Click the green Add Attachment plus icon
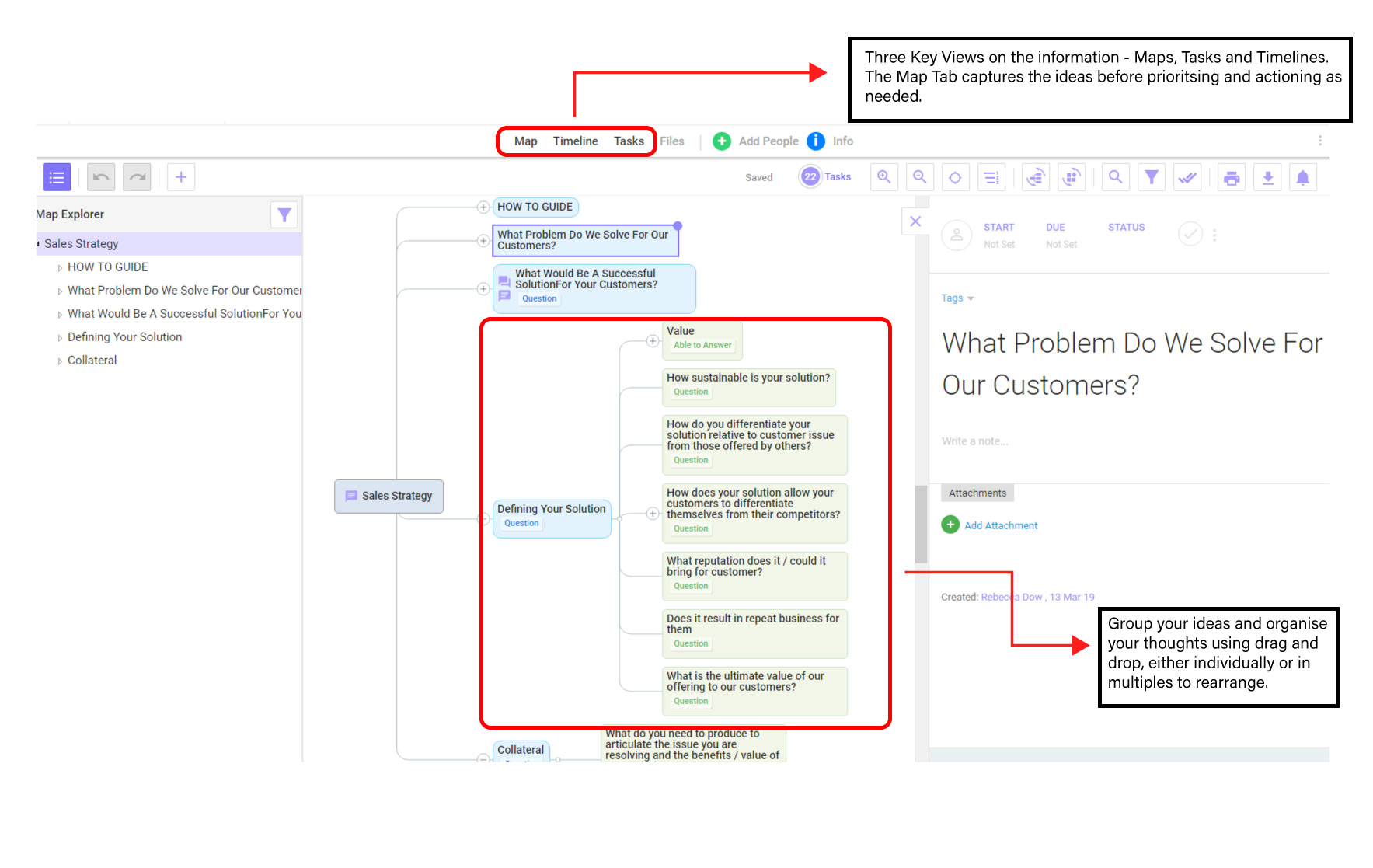Image resolution: width=1373 pixels, height=868 pixels. point(950,525)
